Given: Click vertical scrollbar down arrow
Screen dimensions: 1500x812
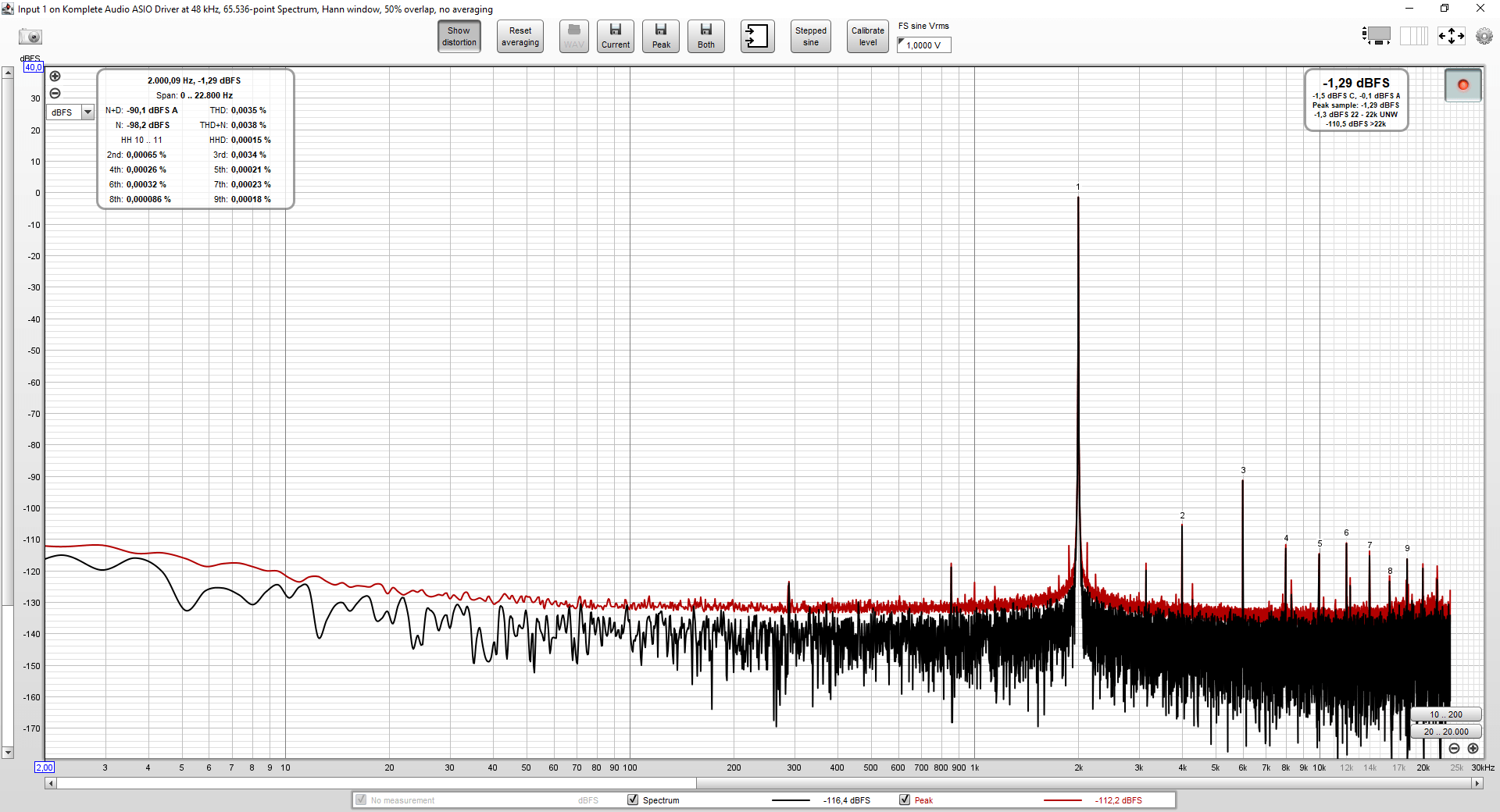Looking at the screenshot, I should click(8, 753).
